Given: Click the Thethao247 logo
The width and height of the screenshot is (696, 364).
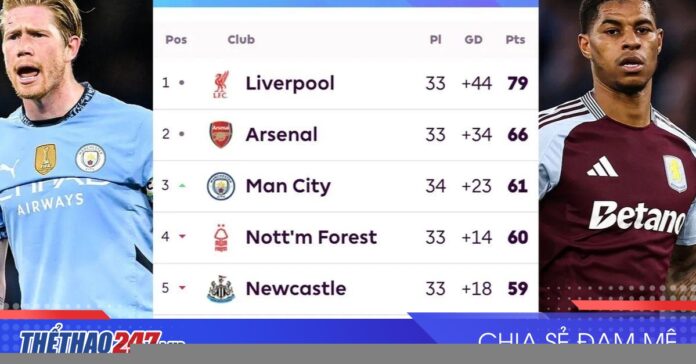Looking at the screenshot, I should [x=101, y=341].
